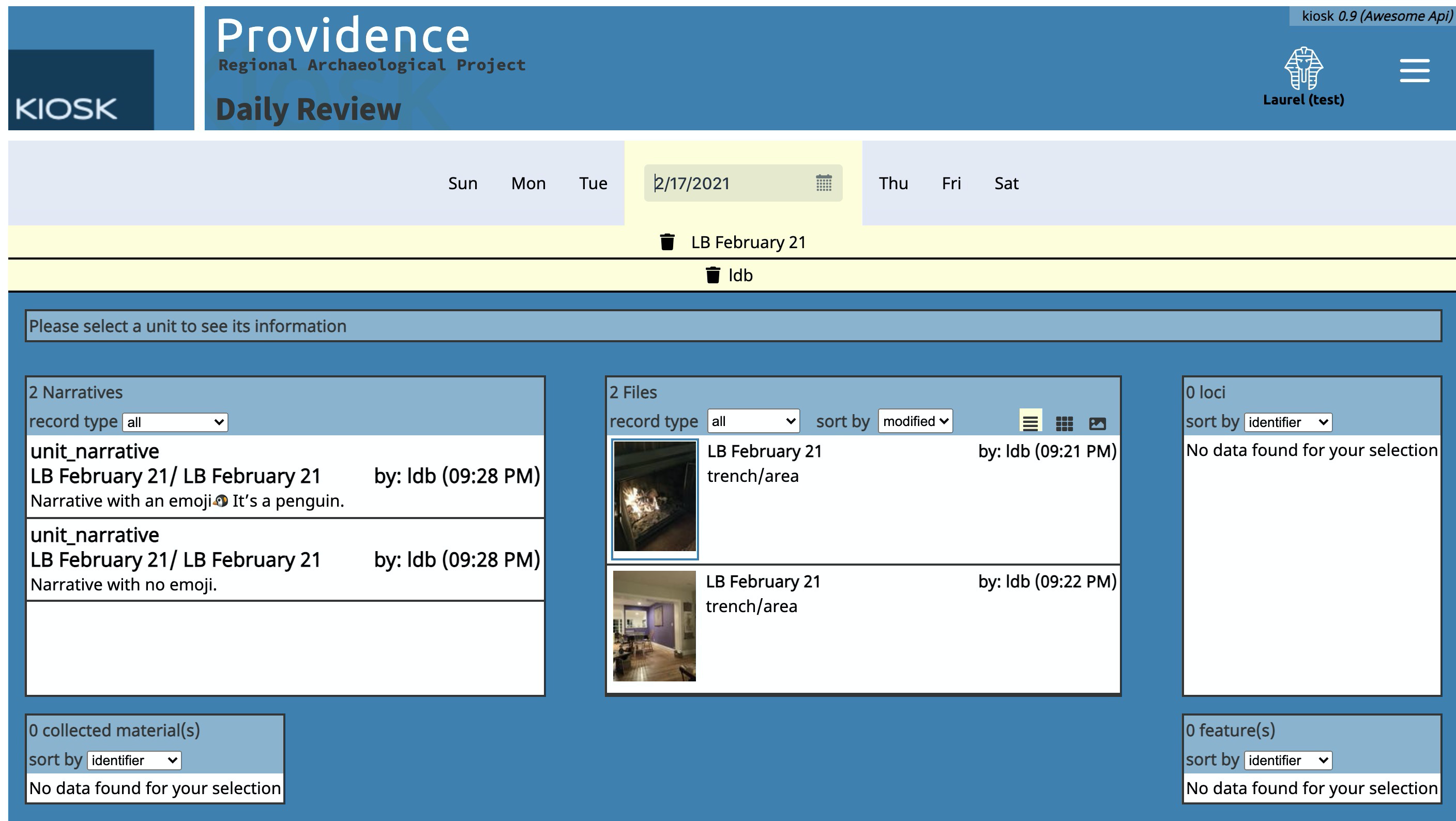Screen dimensions: 1456x821
Task: Open Narratives record type dropdown
Action: click(175, 422)
